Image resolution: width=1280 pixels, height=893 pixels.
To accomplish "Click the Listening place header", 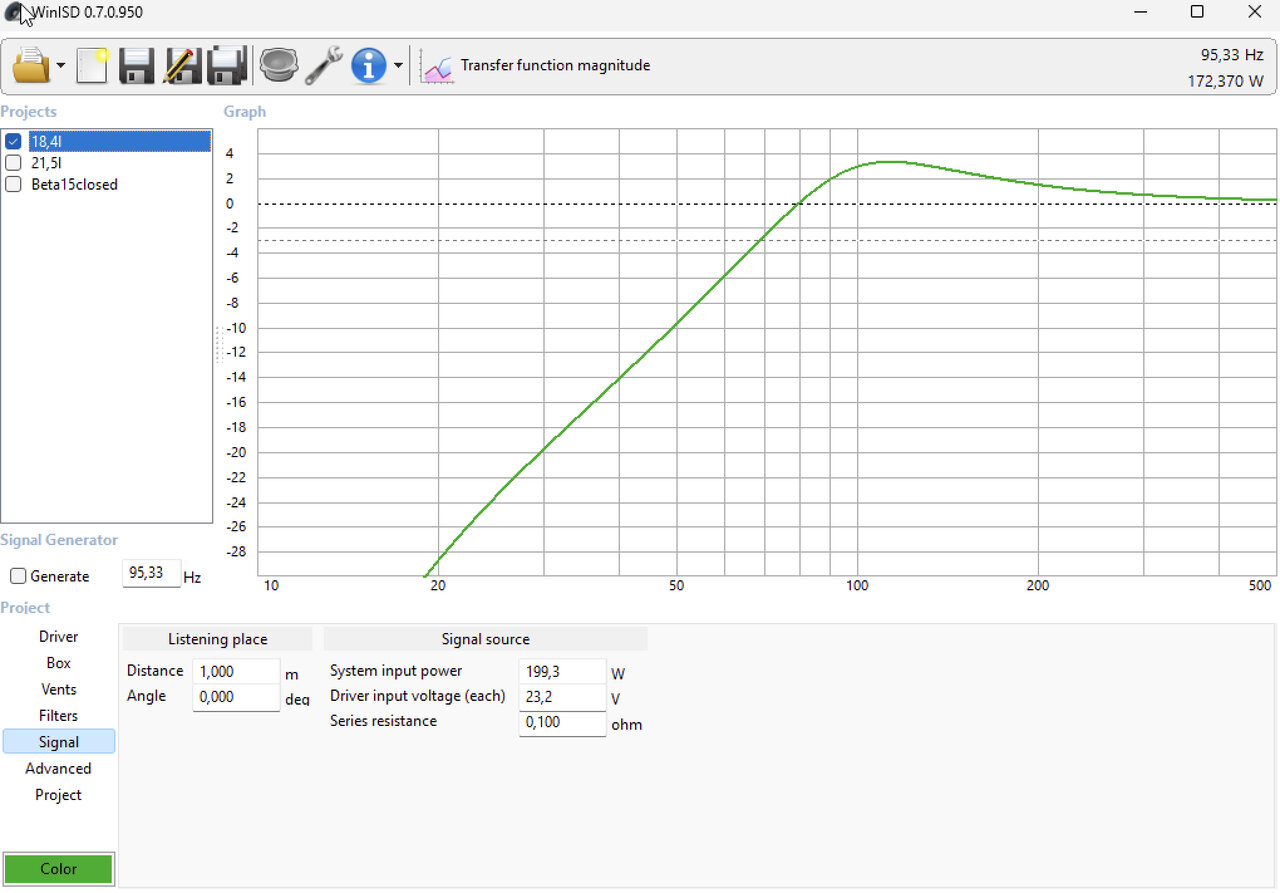I will (217, 639).
